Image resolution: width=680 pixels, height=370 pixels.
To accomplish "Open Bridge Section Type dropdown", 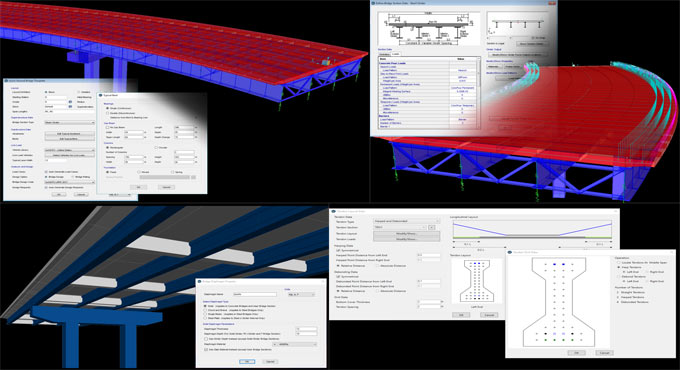I will (x=69, y=123).
